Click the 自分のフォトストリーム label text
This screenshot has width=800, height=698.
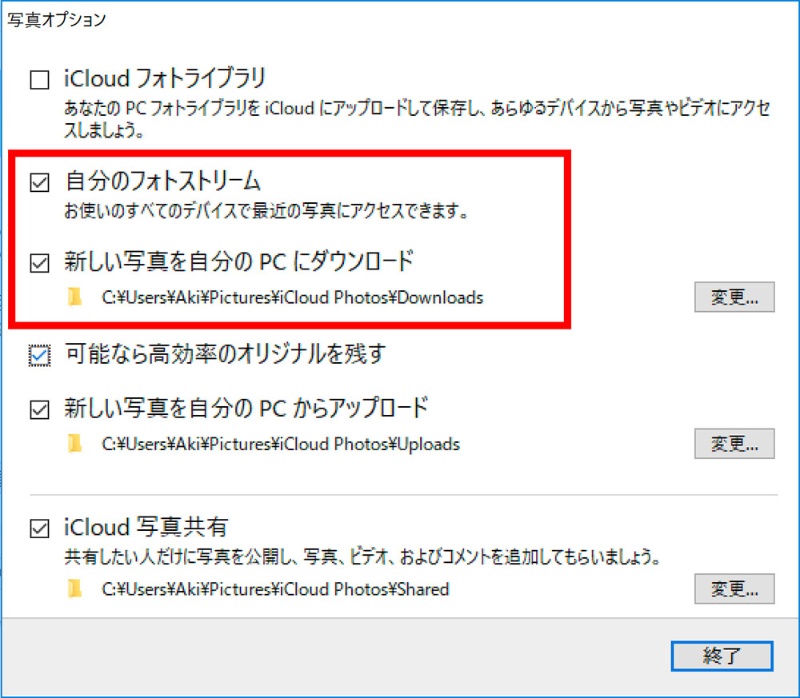coord(161,182)
